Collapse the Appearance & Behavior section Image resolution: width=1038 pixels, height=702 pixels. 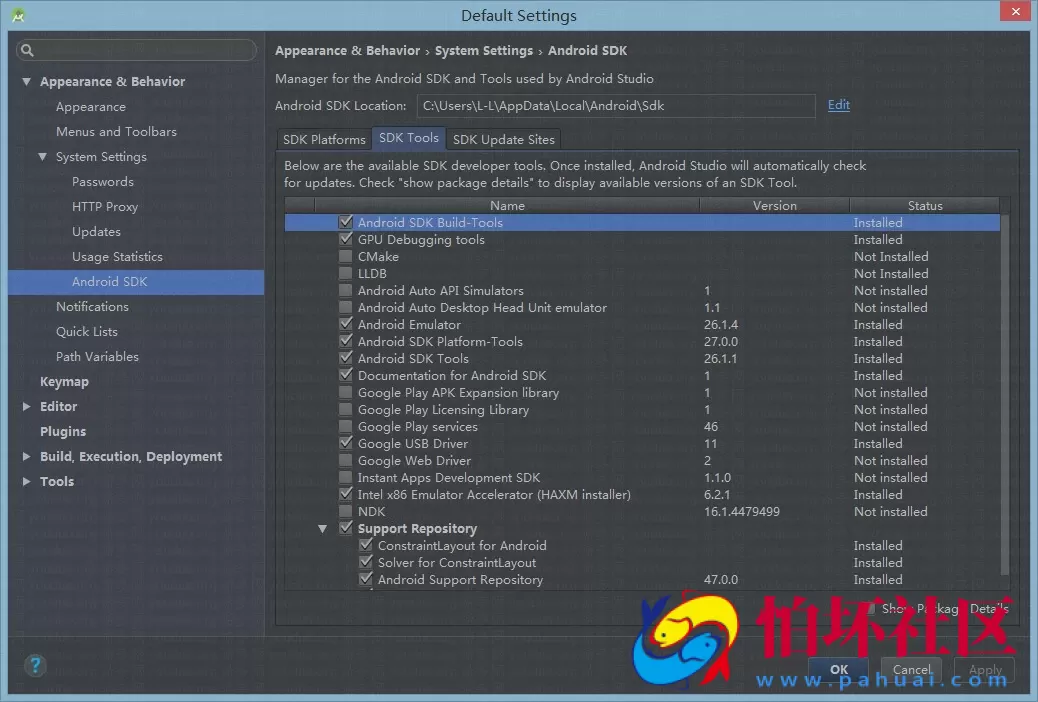[x=25, y=81]
